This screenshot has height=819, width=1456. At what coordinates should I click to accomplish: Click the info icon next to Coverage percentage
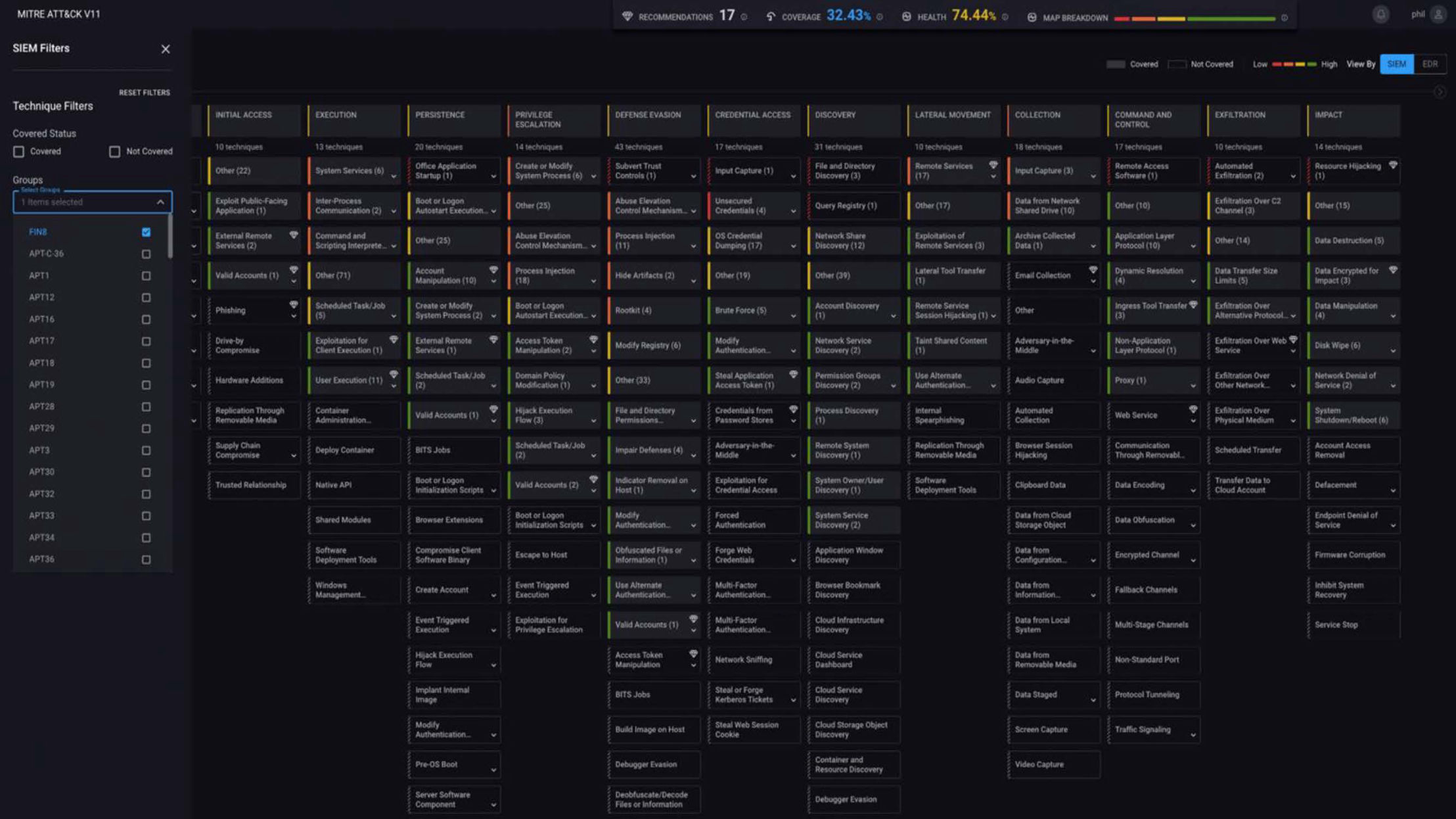tap(879, 17)
